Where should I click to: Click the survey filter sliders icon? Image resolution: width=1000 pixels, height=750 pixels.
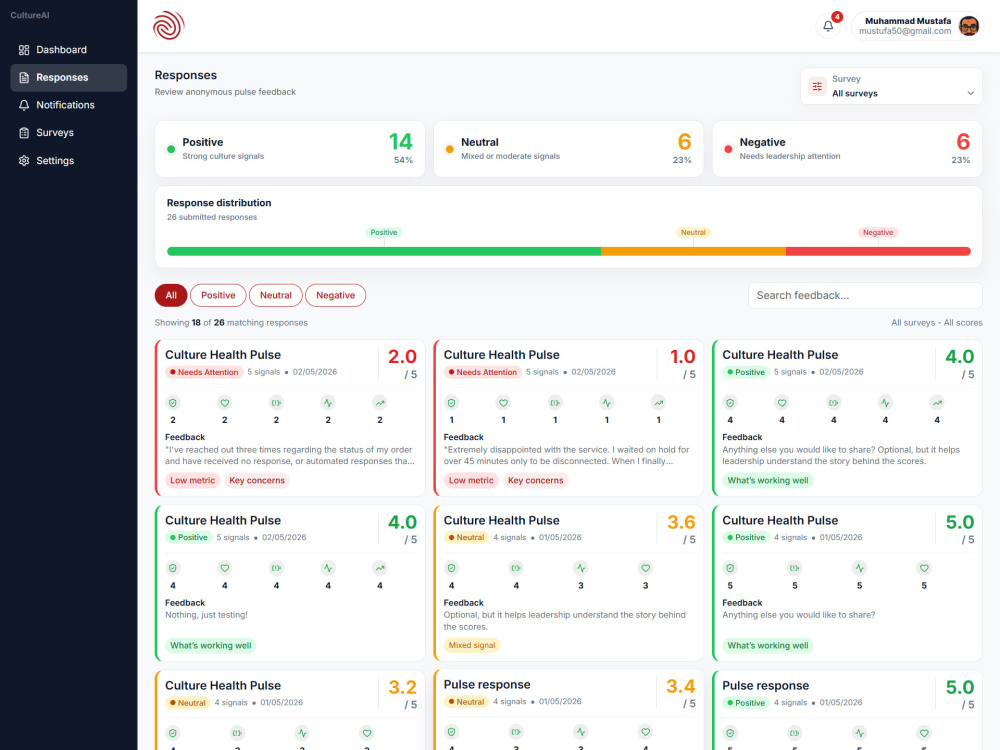[x=817, y=86]
